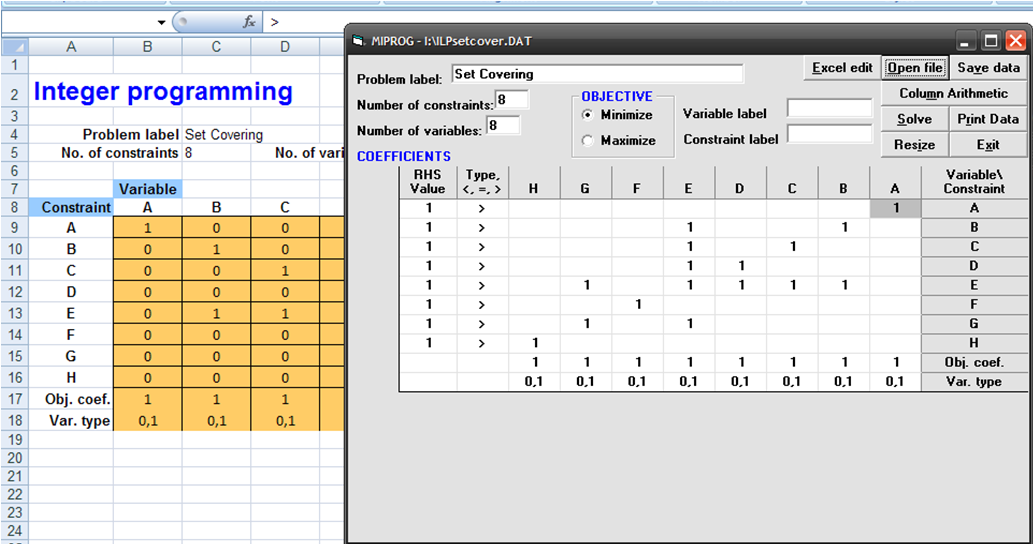Click Excel cell C10 containing 1
This screenshot has height=545, width=1034.
click(216, 249)
